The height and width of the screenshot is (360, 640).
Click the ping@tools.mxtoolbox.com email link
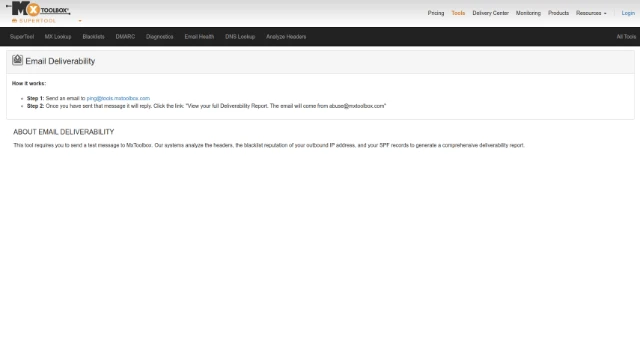[x=118, y=98]
